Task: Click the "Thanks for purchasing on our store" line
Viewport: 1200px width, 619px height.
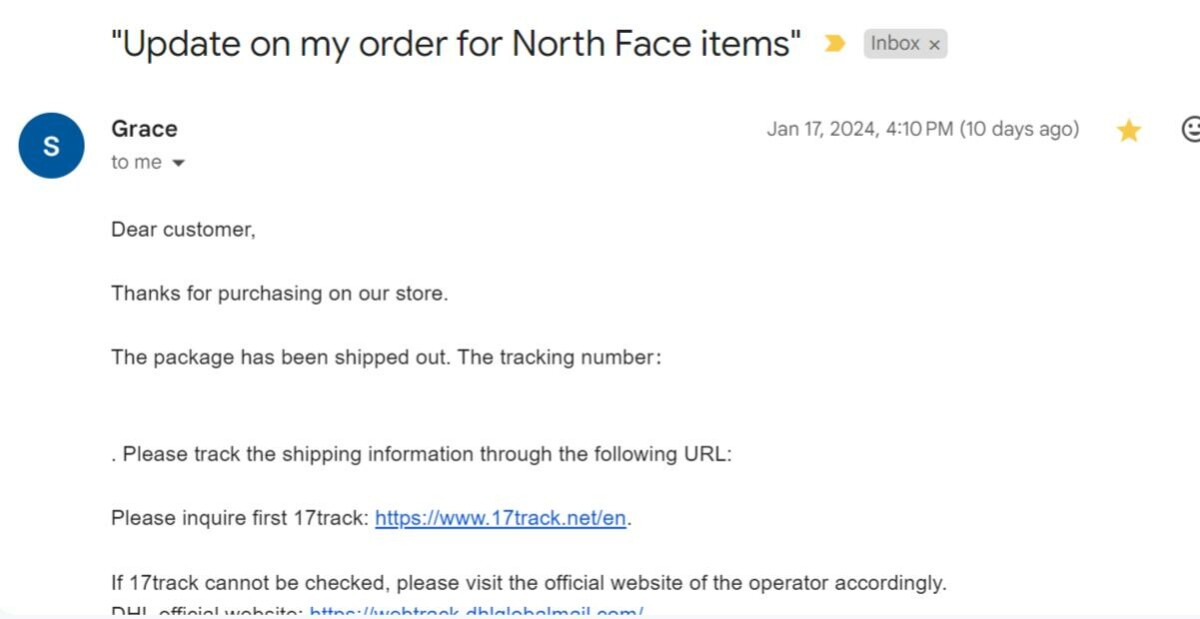Action: pyautogui.click(x=279, y=293)
